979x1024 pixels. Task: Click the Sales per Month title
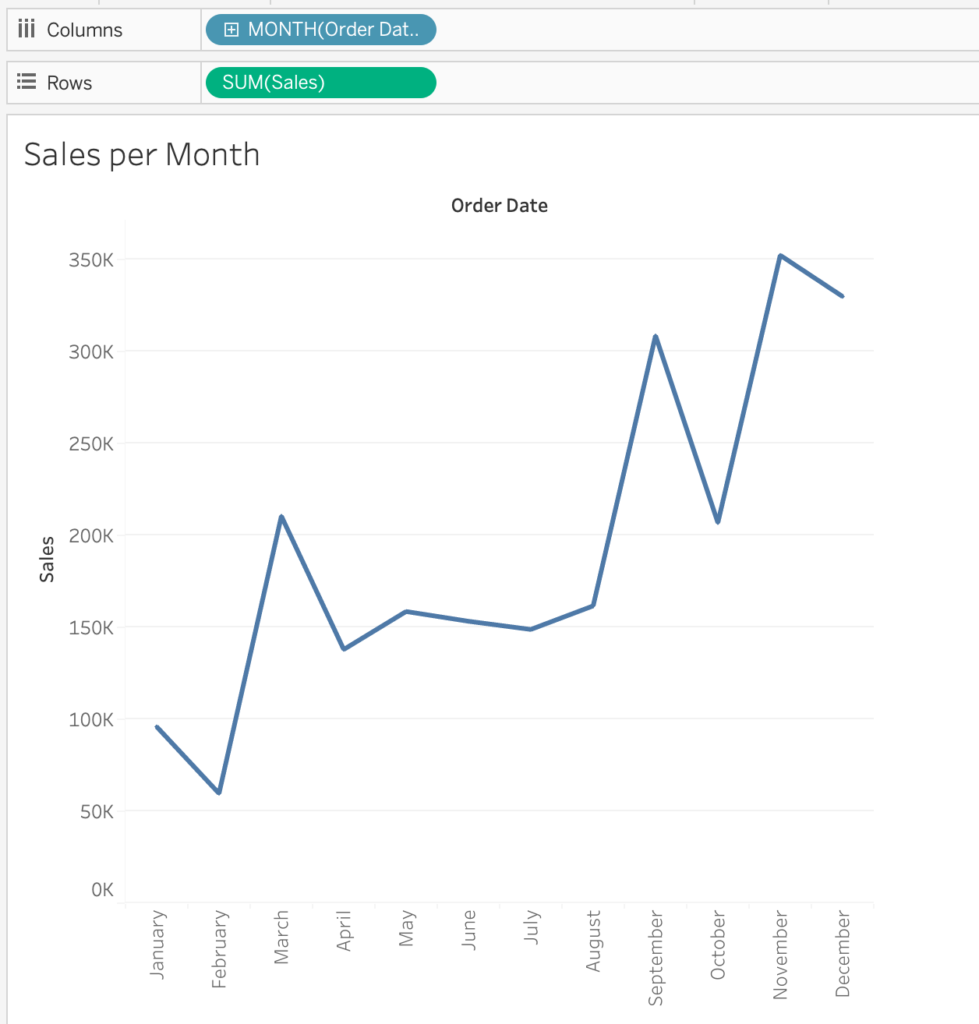(141, 154)
